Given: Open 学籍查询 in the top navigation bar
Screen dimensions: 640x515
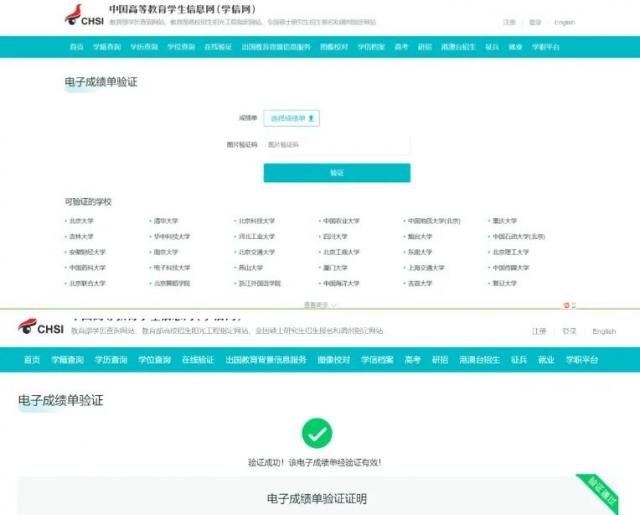Looking at the screenshot, I should pyautogui.click(x=107, y=47).
